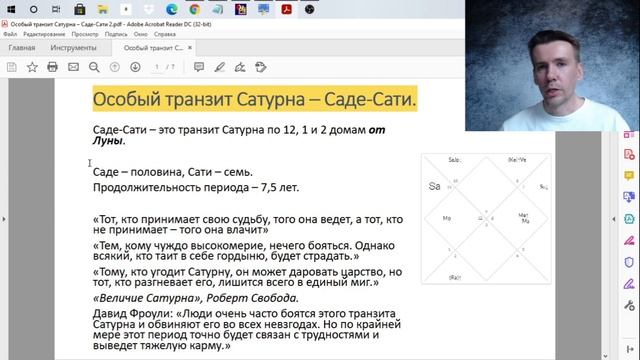640x360 pixels.
Task: Open OBS Studio from taskbar
Action: 309,9
